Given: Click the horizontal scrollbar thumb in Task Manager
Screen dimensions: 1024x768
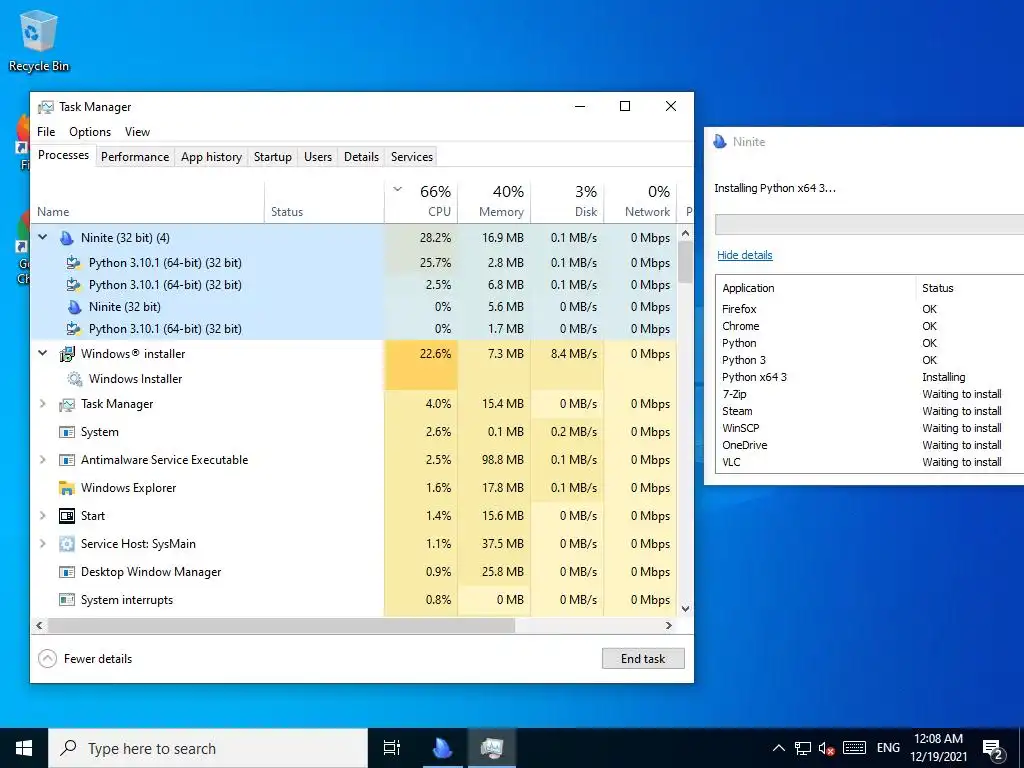Looking at the screenshot, I should coord(281,626).
